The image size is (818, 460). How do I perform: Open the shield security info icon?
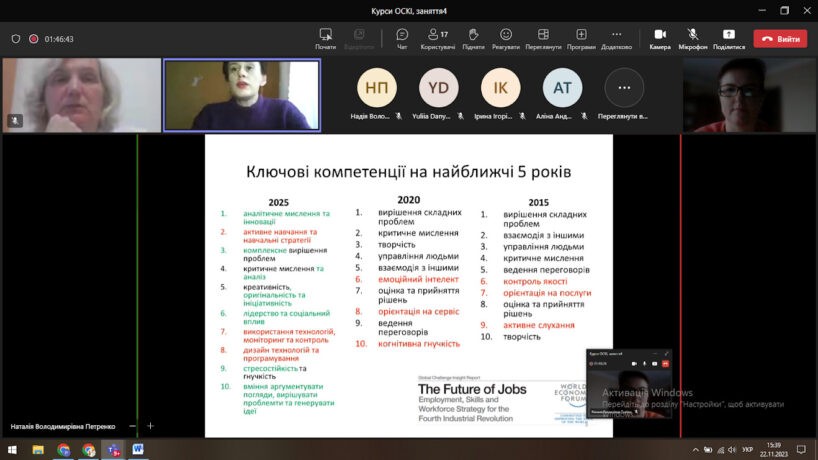coord(16,39)
